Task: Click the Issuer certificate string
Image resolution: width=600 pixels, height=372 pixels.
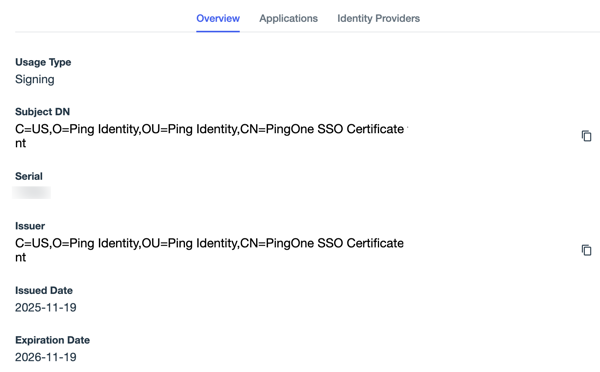Action: [210, 250]
